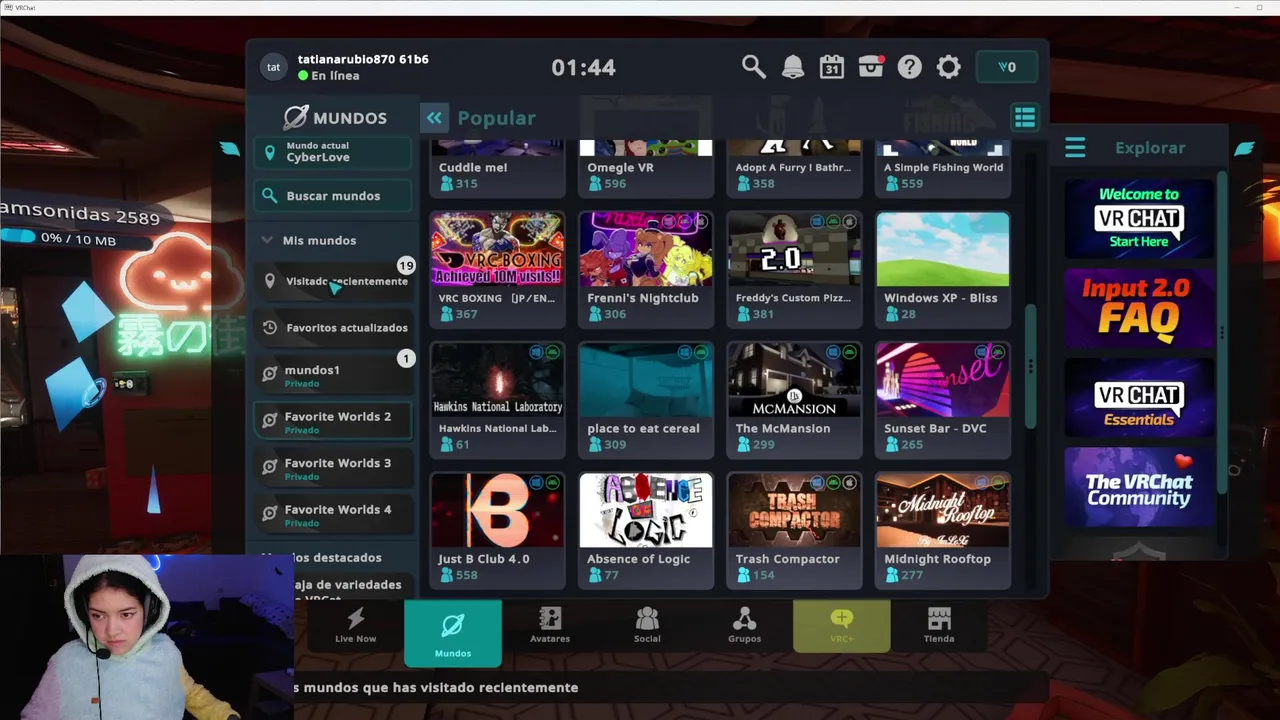Go back with the double-chevron beside Popular
The image size is (1280, 720).
434,118
